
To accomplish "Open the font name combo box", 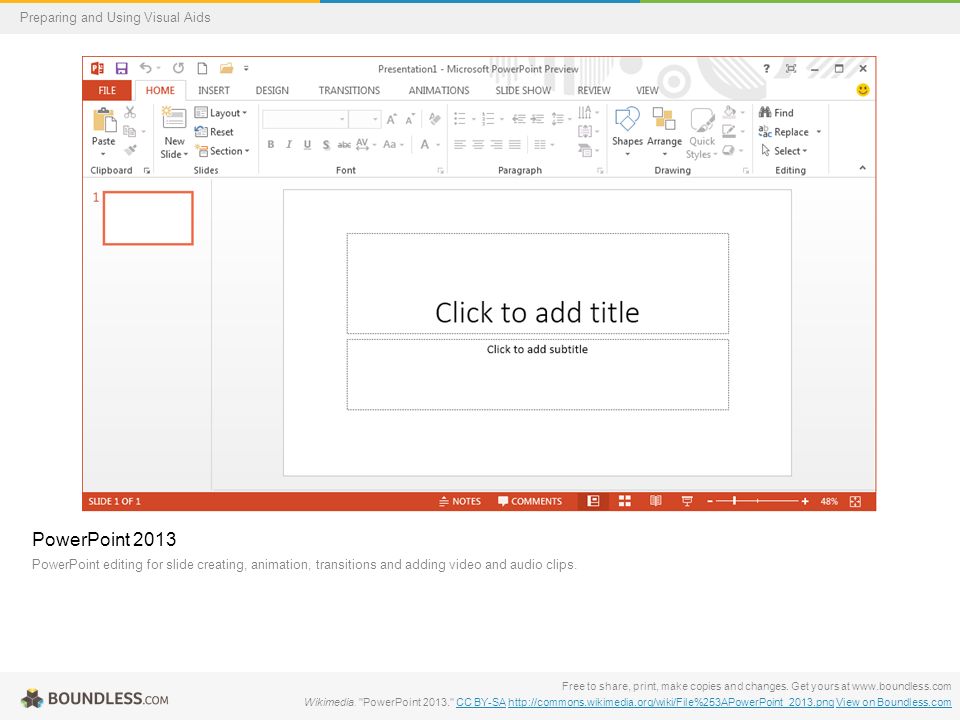I will (x=305, y=119).
